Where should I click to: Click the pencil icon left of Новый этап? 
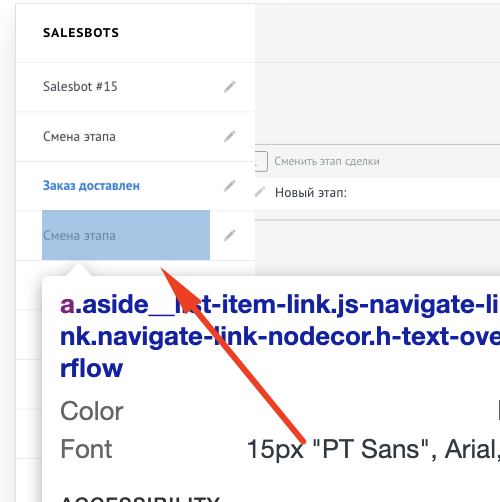point(260,192)
